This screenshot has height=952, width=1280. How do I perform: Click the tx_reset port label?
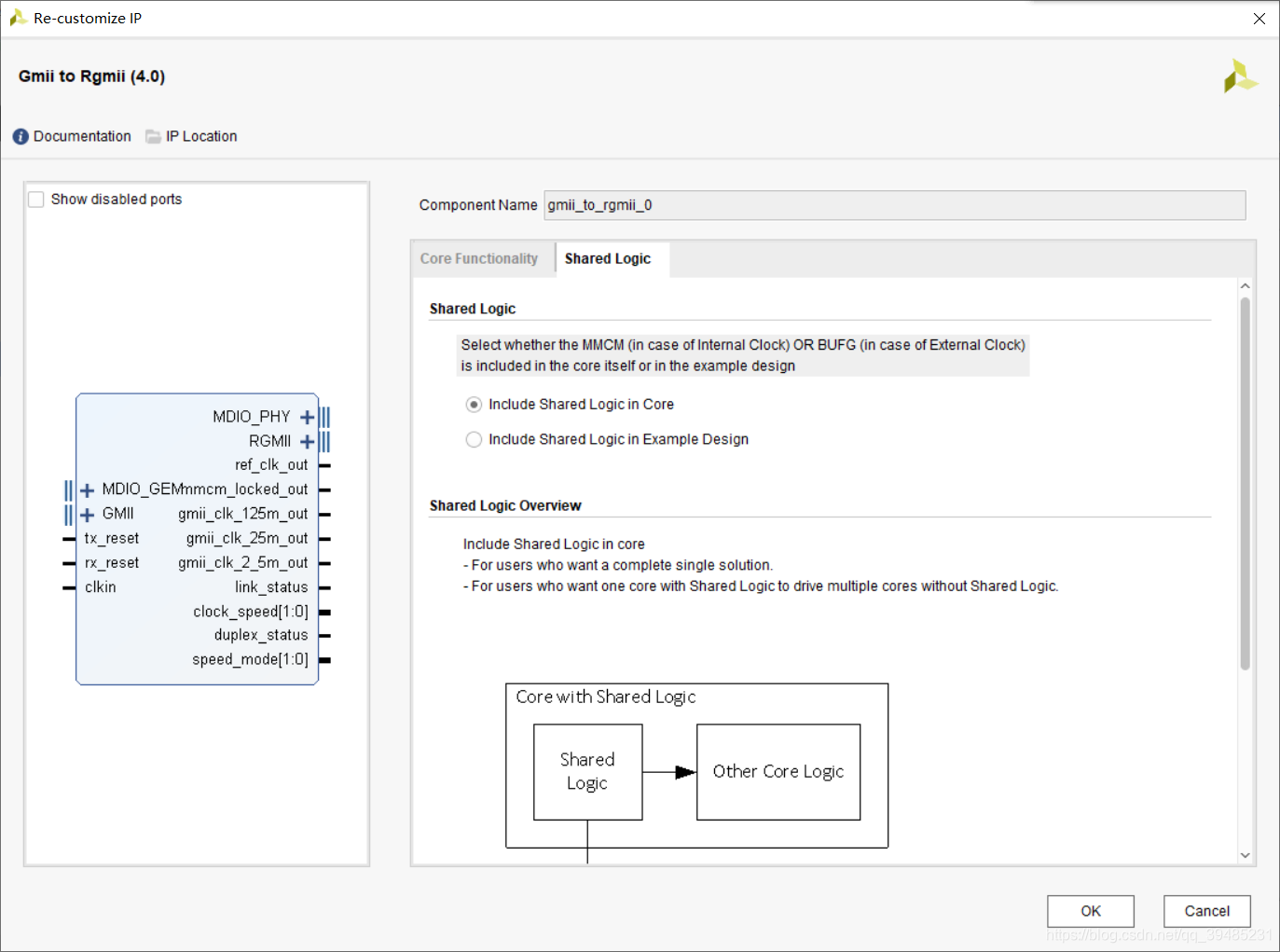(x=112, y=538)
